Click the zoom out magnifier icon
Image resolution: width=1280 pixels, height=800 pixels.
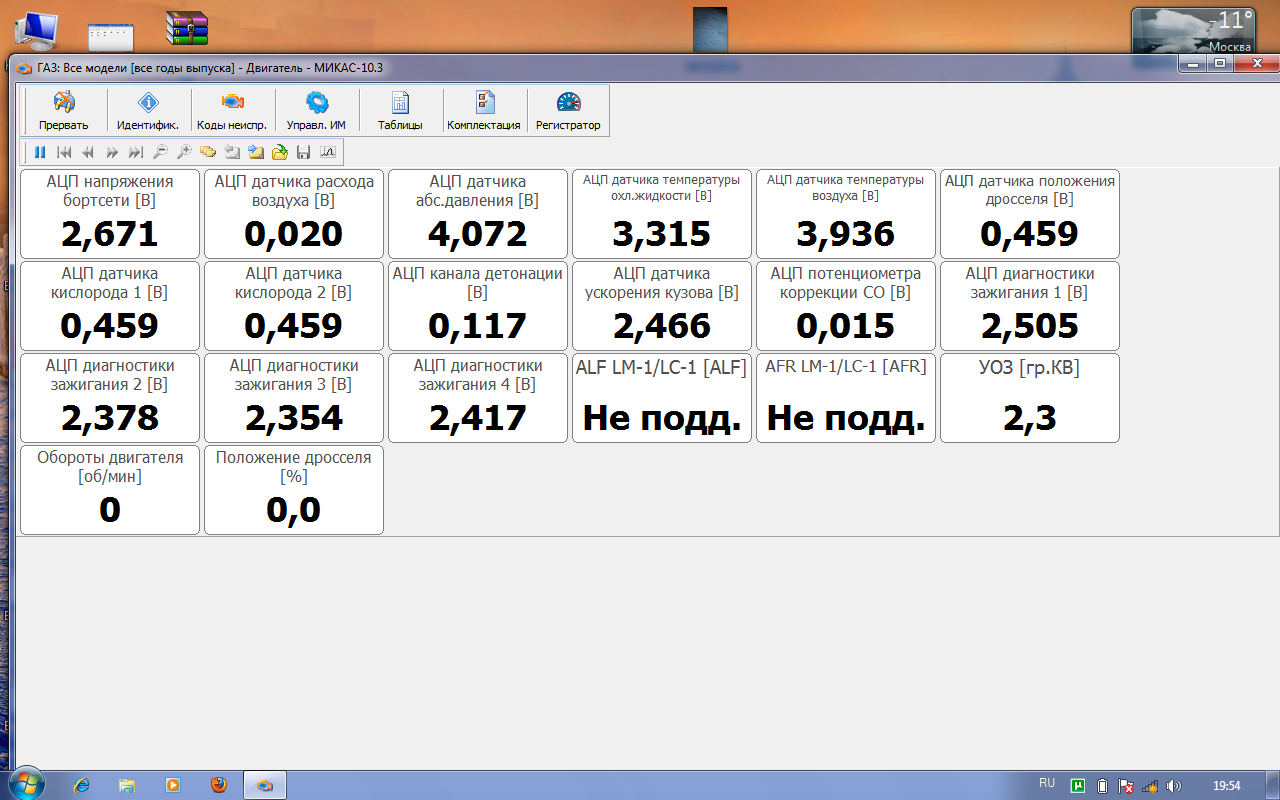point(160,153)
